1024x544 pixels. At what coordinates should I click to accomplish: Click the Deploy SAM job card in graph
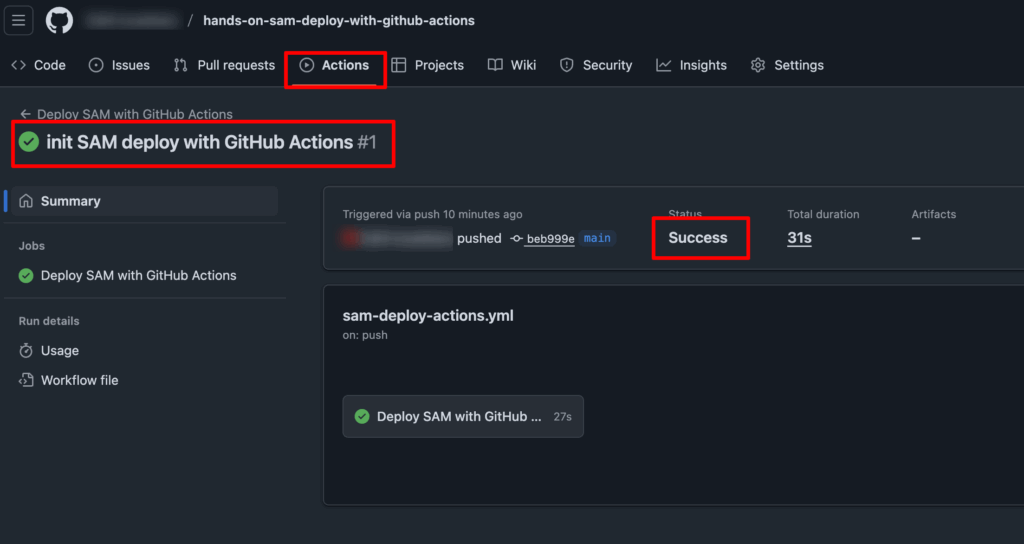coord(463,416)
